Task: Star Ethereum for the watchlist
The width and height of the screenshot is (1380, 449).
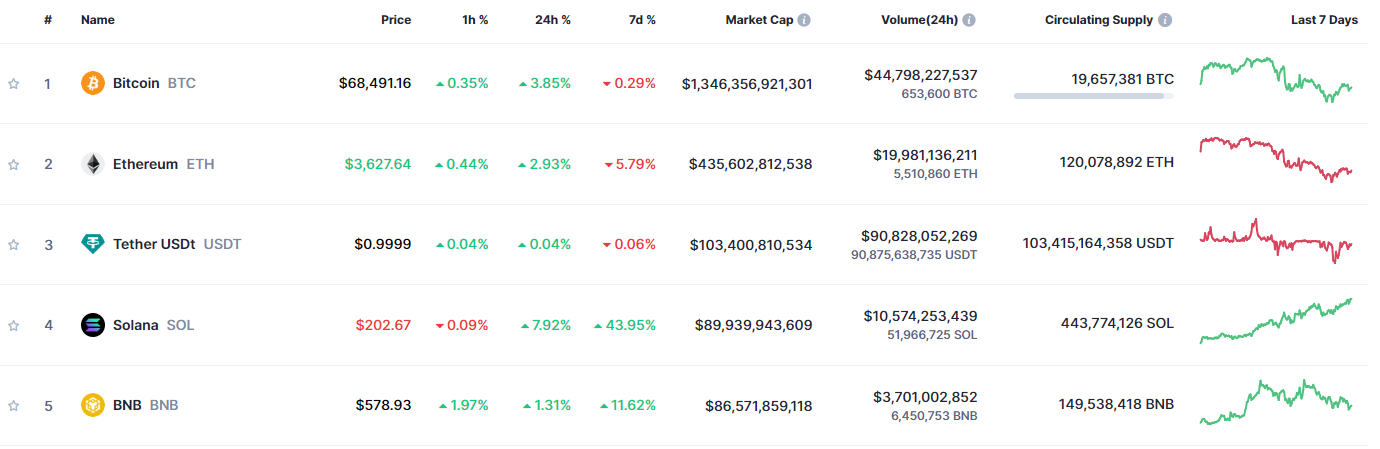Action: tap(14, 164)
